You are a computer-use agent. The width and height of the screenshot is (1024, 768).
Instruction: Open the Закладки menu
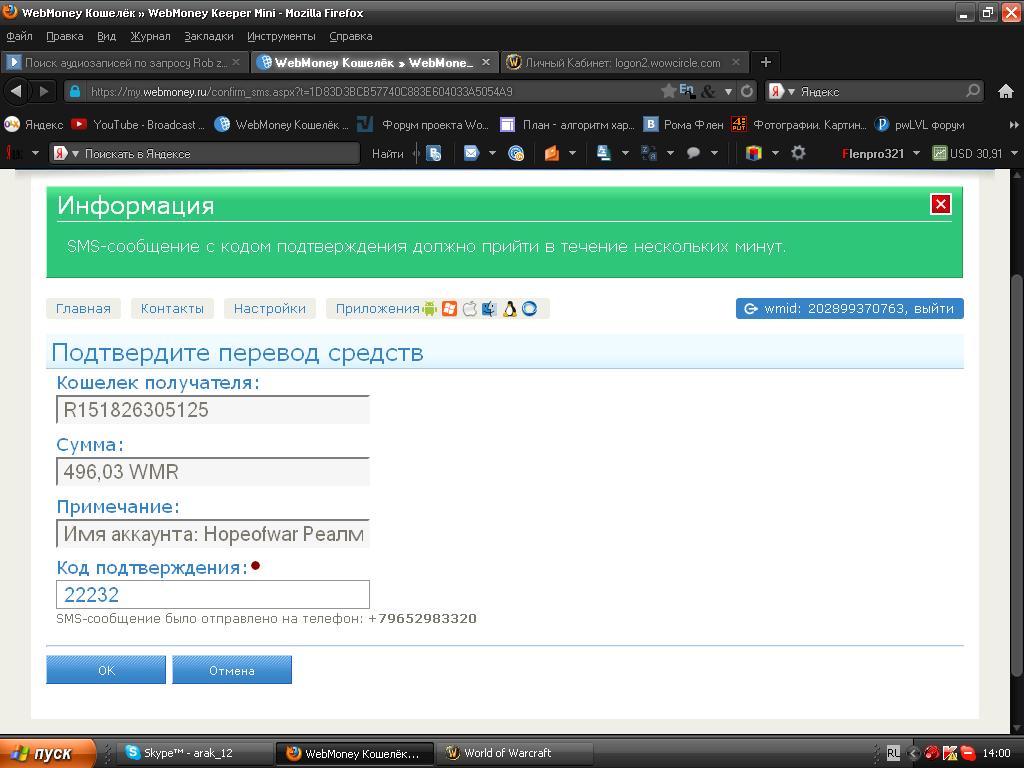209,36
